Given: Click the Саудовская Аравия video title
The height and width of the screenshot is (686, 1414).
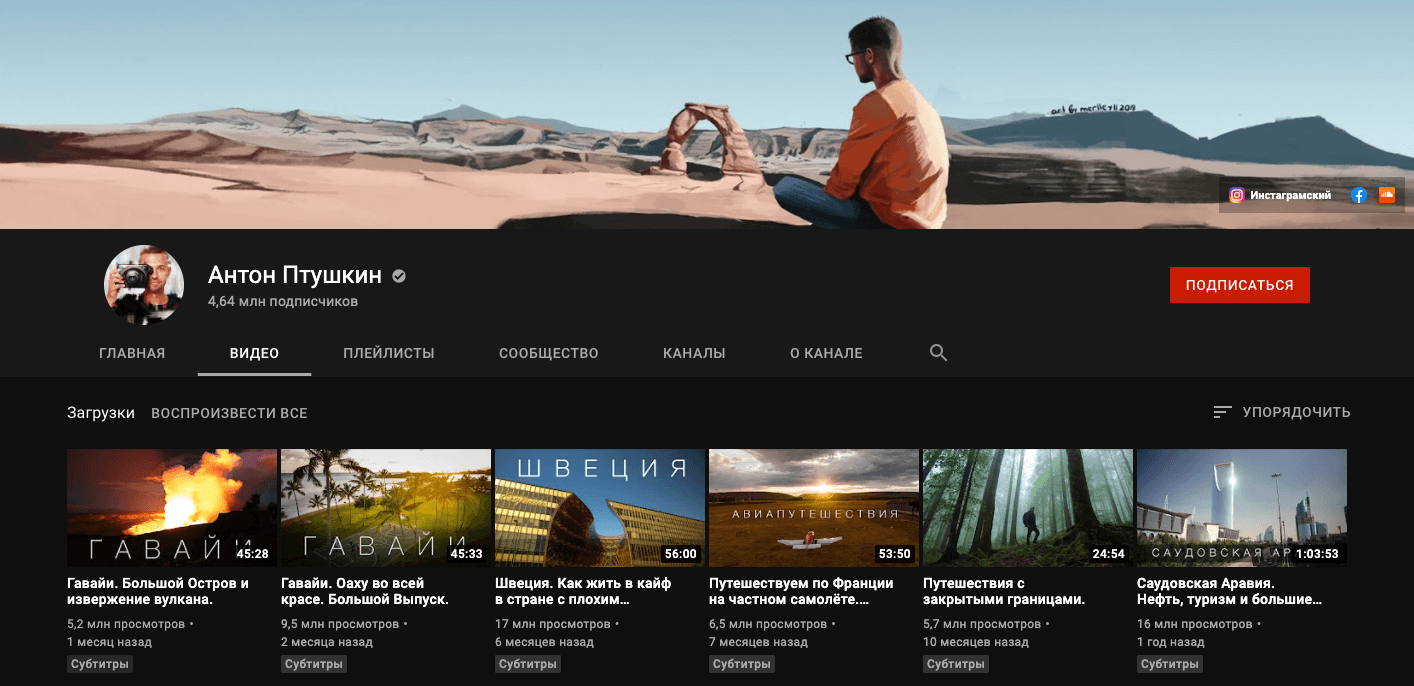Looking at the screenshot, I should [x=1229, y=591].
